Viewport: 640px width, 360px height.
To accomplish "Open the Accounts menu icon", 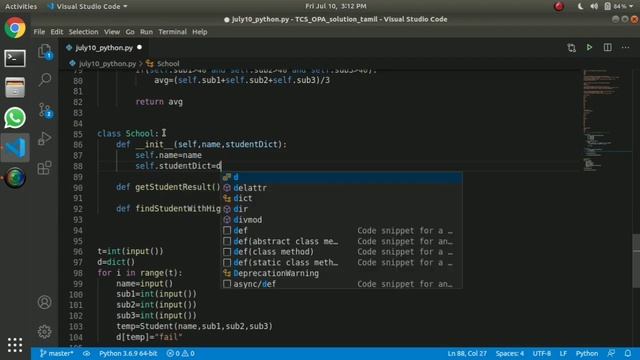I will tap(44, 302).
